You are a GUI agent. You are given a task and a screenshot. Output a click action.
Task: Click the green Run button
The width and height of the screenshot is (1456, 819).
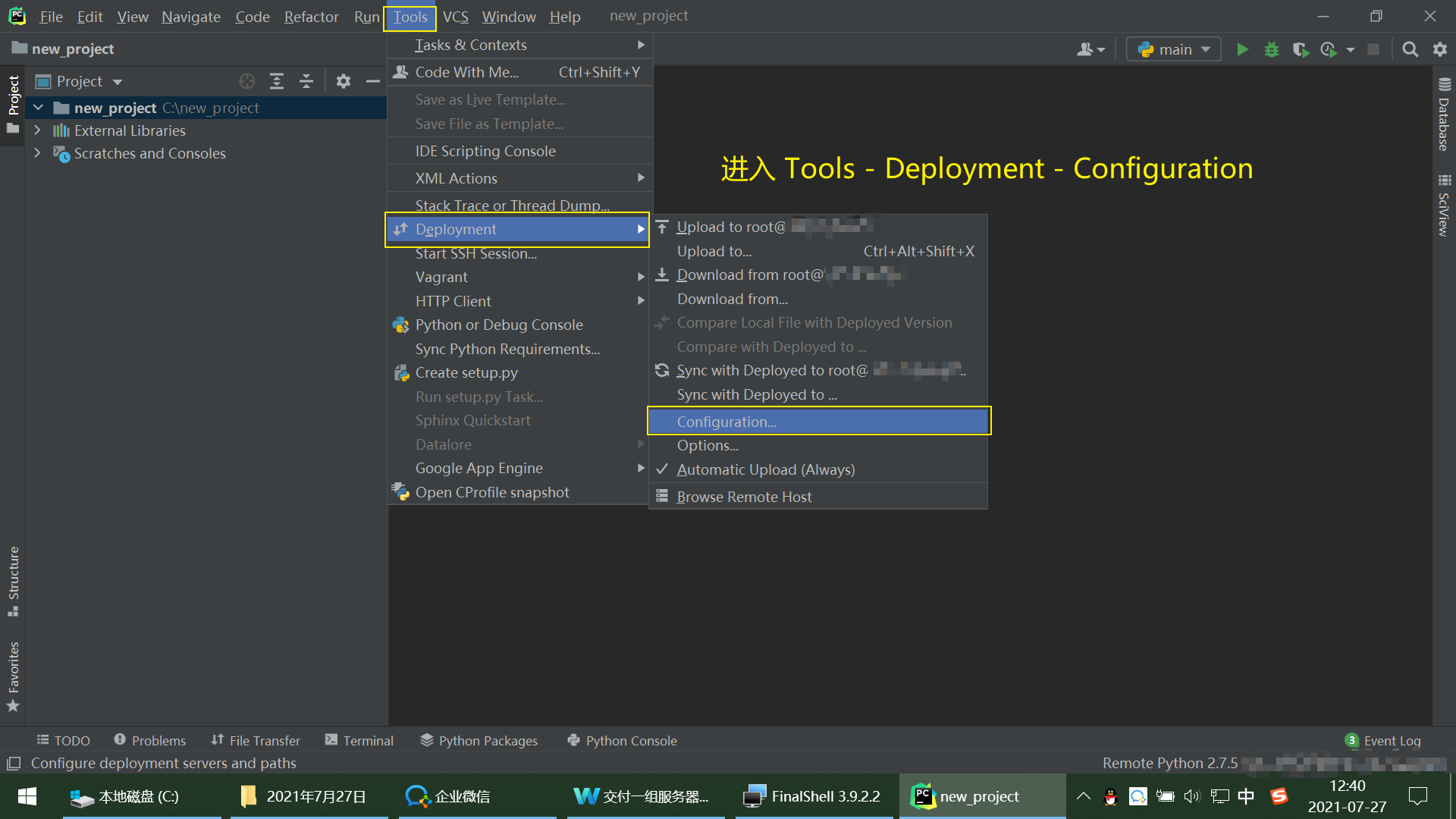point(1242,50)
